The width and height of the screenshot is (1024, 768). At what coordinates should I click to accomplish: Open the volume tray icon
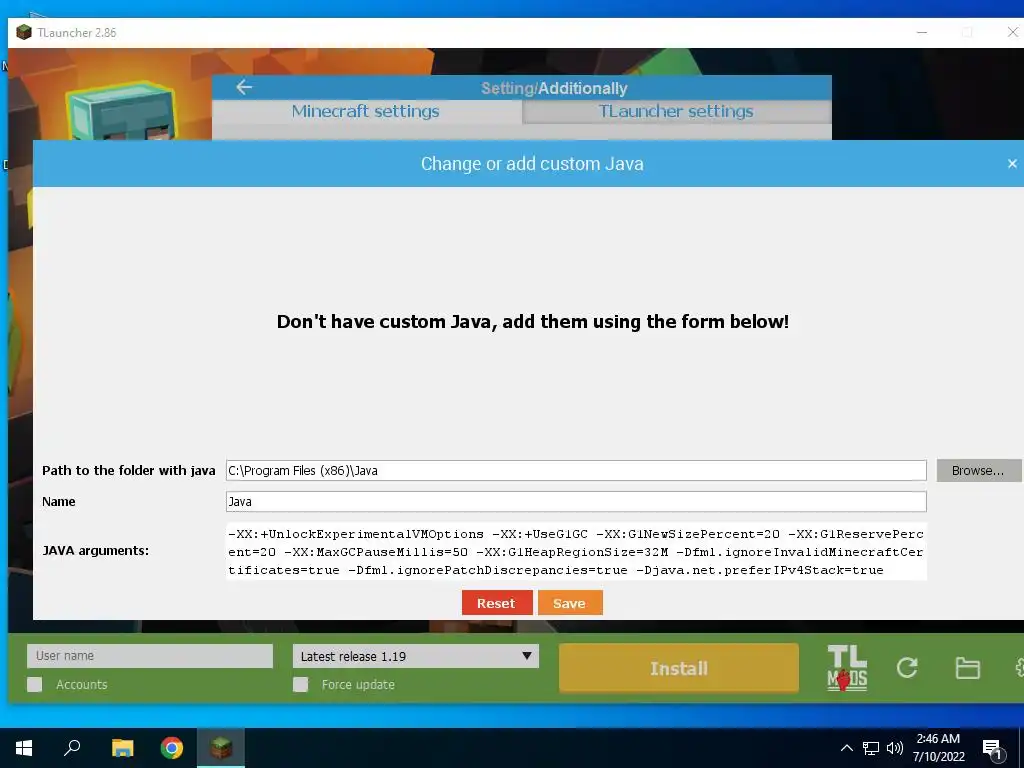895,748
